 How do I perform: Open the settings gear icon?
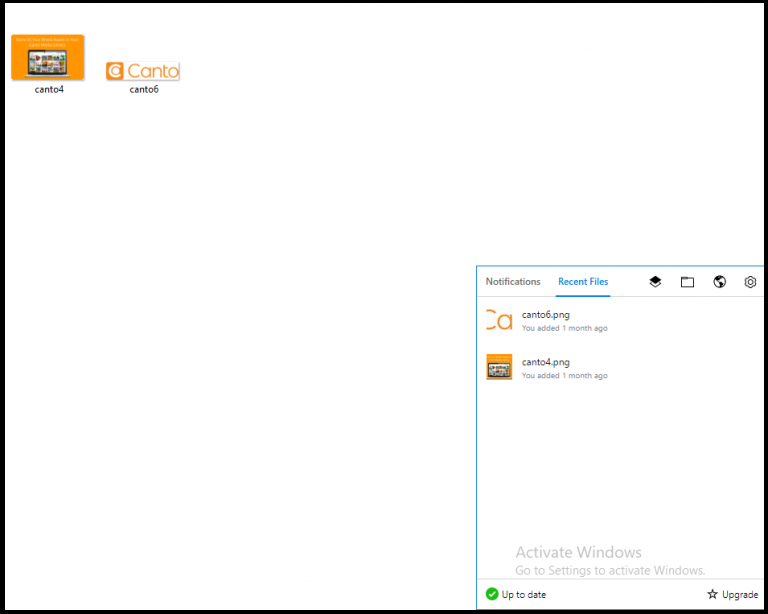click(x=750, y=282)
